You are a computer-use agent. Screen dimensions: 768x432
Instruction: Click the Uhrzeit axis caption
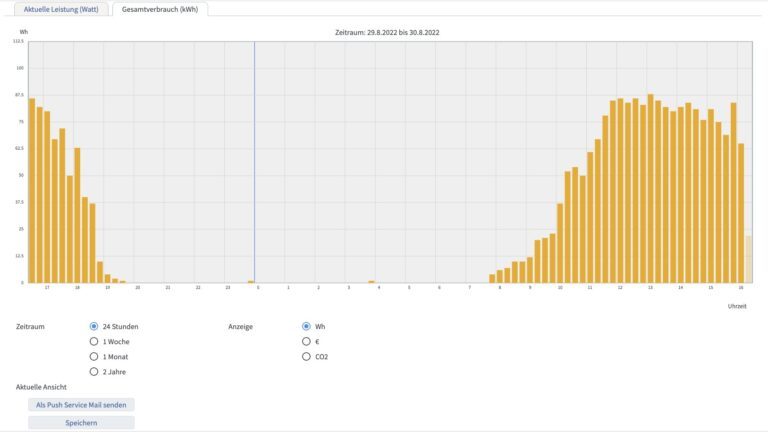click(737, 306)
